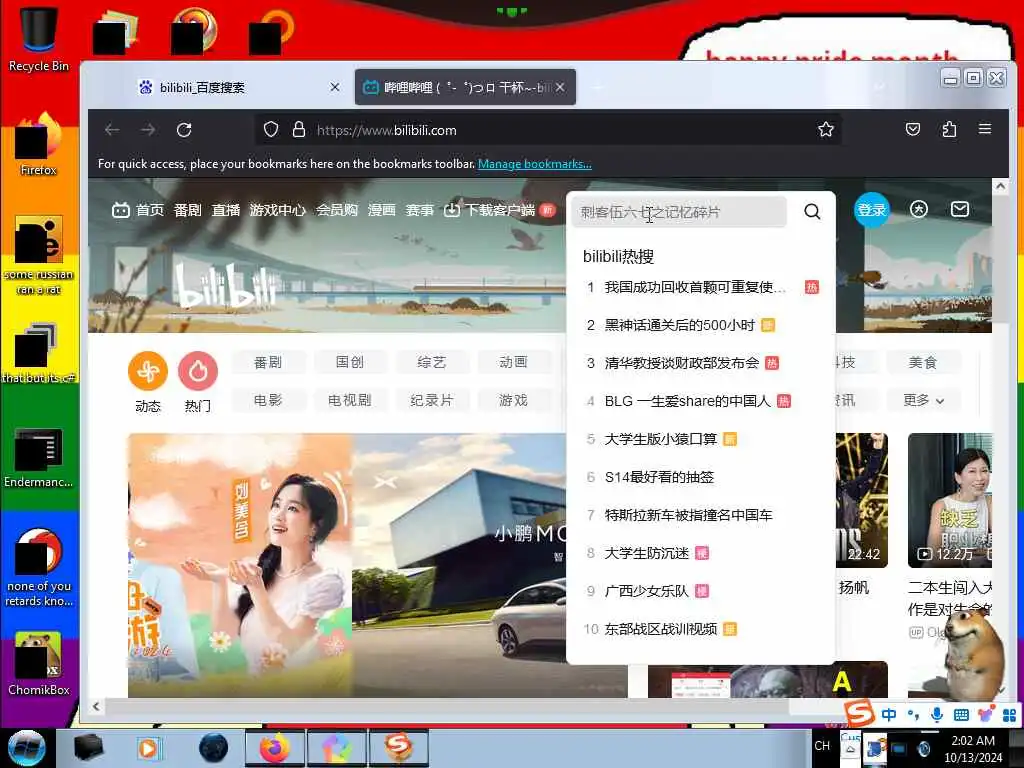This screenshot has height=768, width=1024.
Task: Open the 番剧 top navigation item
Action: [187, 210]
